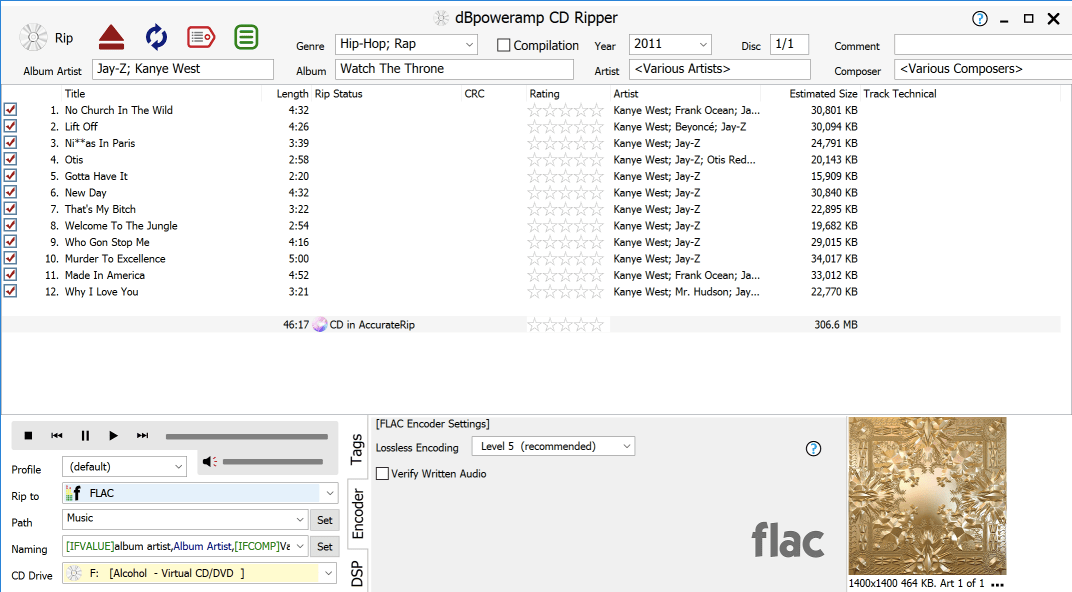
Task: Open the red ID tag editor icon
Action: pos(200,36)
